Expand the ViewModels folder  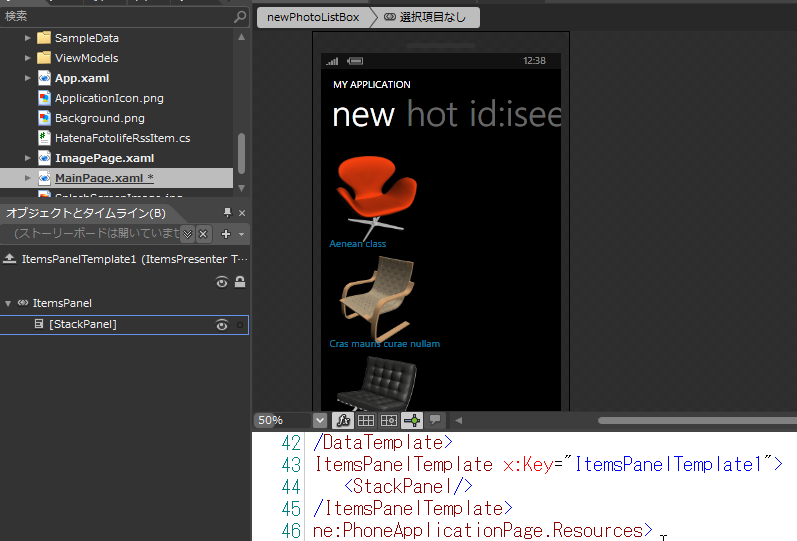27,58
